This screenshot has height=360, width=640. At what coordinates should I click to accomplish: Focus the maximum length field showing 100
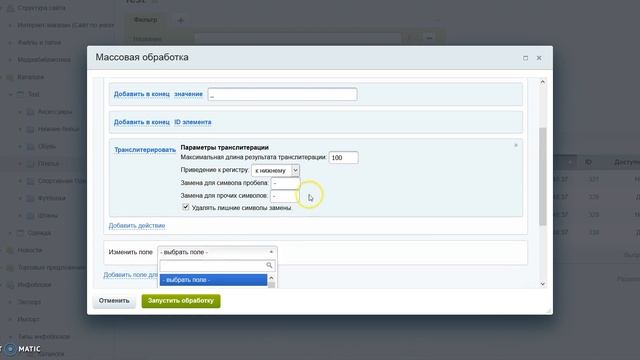pos(344,158)
